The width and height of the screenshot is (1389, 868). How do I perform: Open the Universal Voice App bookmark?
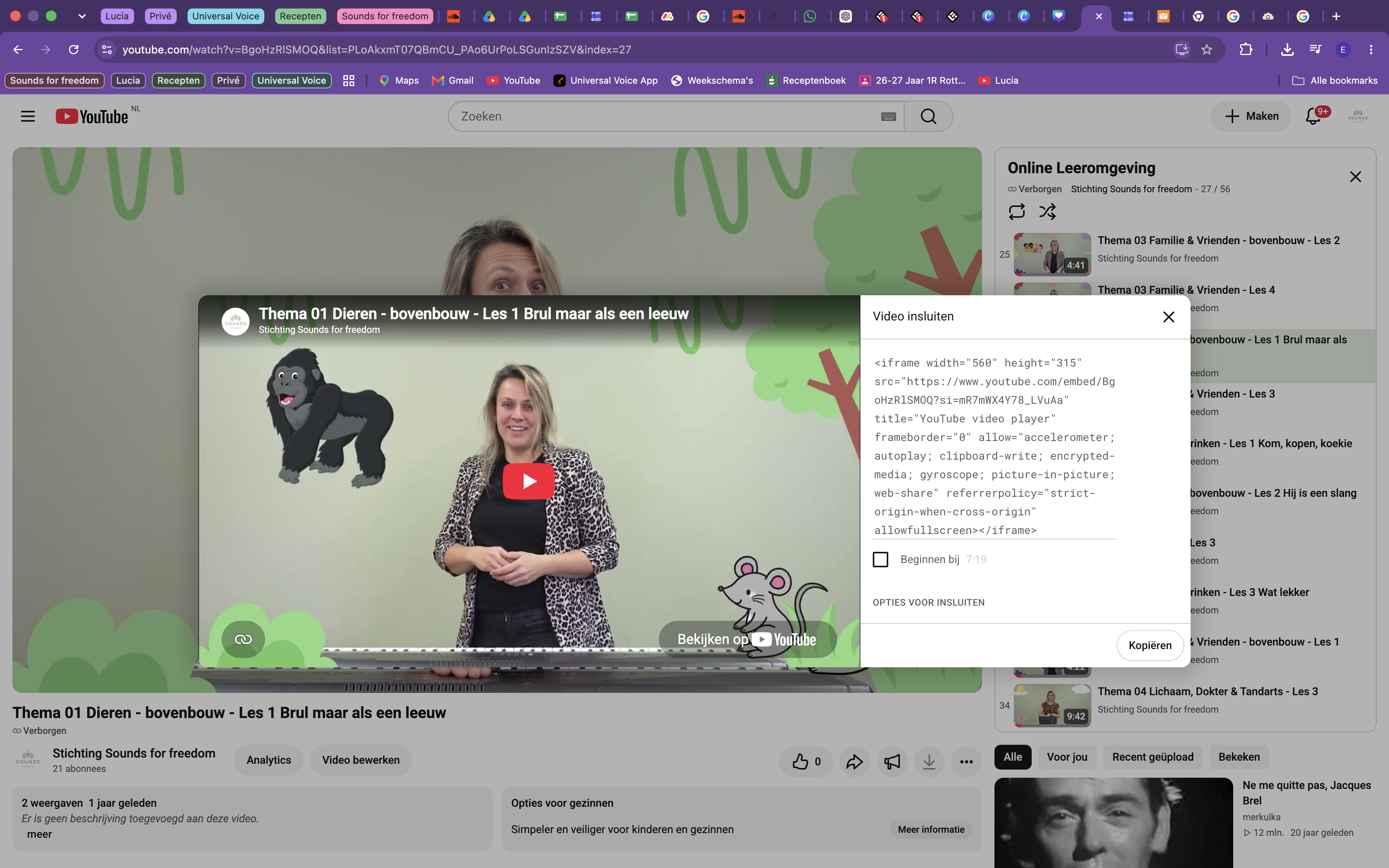click(x=605, y=80)
